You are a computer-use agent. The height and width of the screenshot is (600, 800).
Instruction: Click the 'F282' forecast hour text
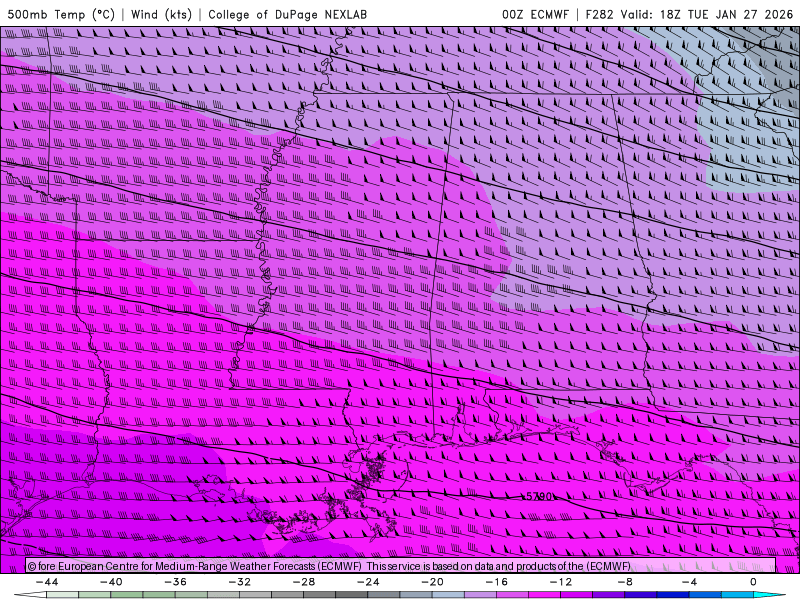coord(599,14)
